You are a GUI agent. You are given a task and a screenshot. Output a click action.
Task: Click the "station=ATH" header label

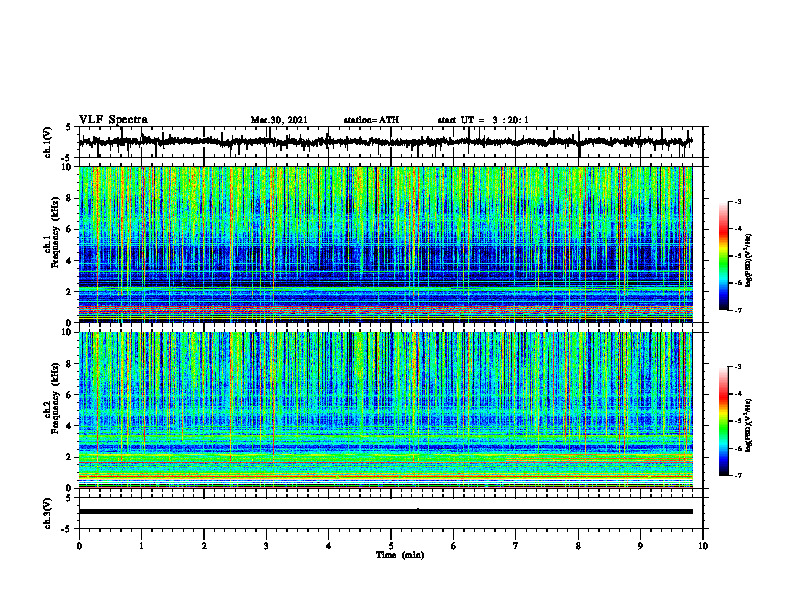pyautogui.click(x=371, y=120)
